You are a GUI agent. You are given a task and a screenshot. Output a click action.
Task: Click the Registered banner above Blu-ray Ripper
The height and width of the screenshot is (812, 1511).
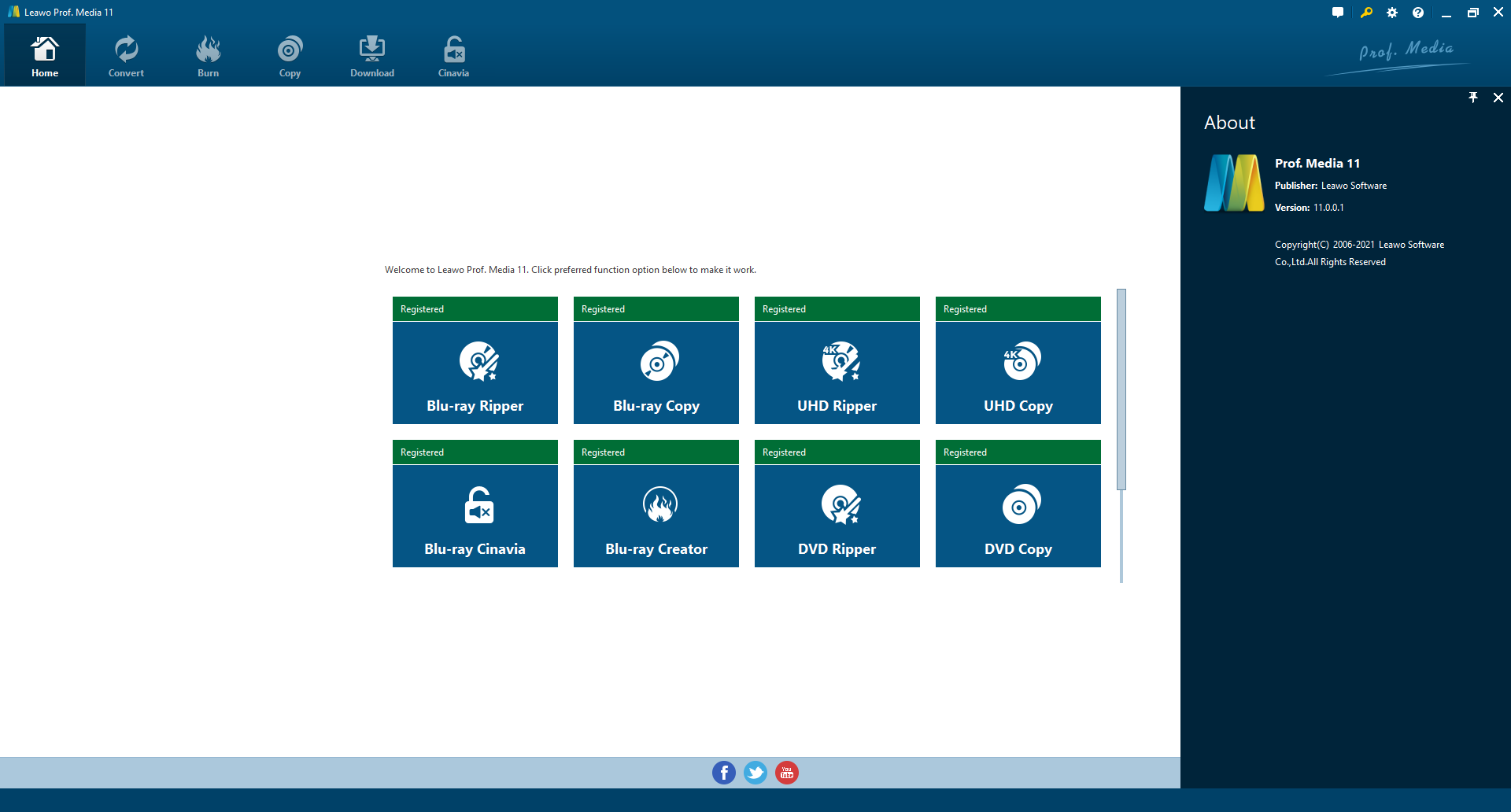click(x=475, y=309)
